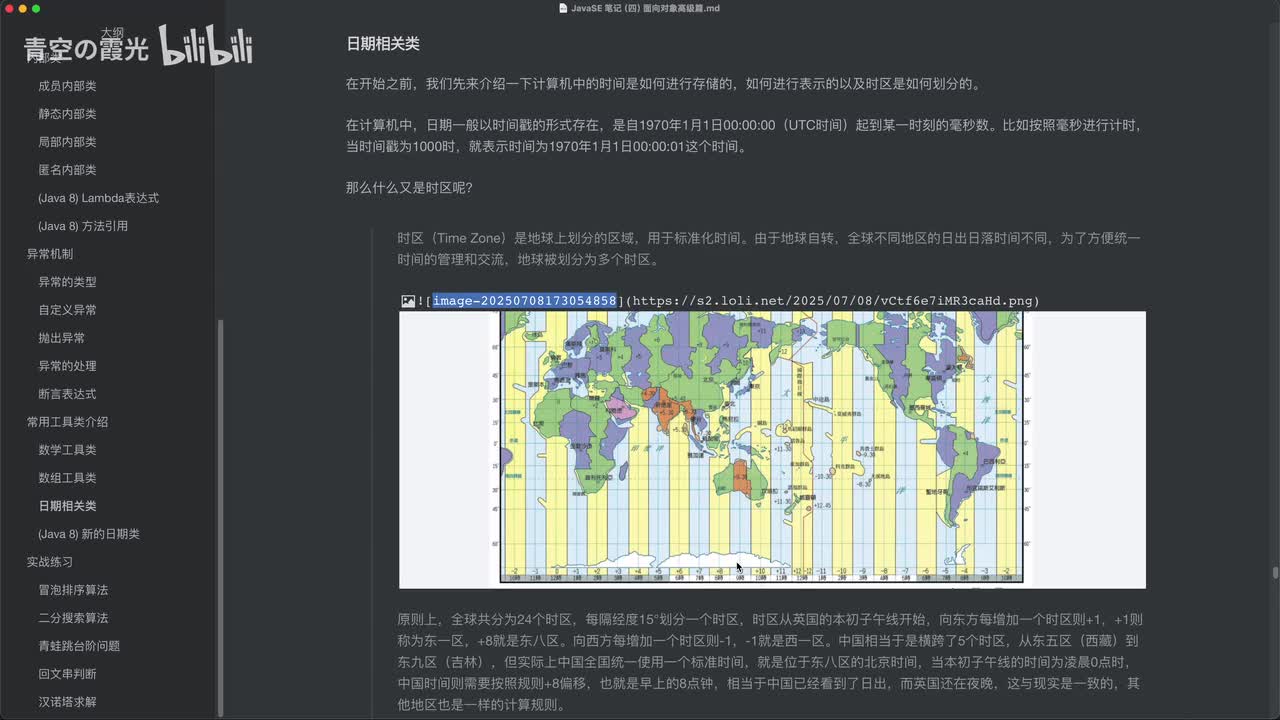Jump to 局部内部类 in the outline

(x=67, y=142)
